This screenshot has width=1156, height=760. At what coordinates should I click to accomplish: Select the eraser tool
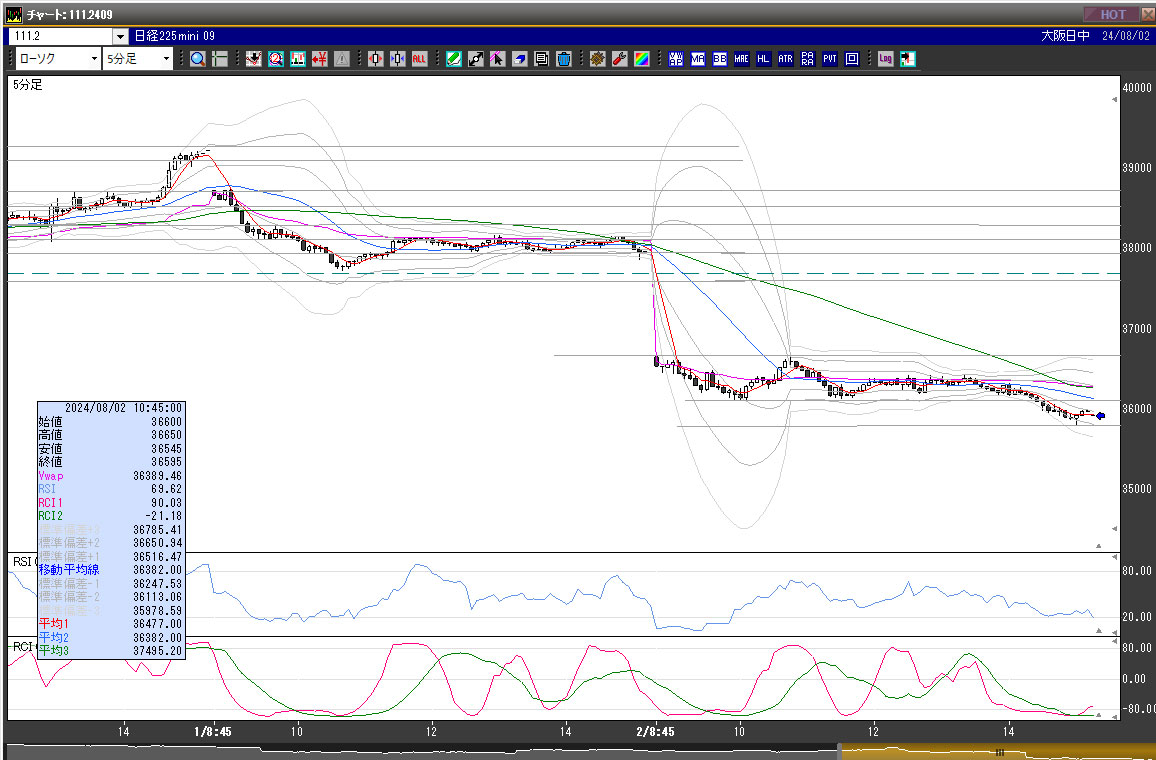click(x=520, y=59)
